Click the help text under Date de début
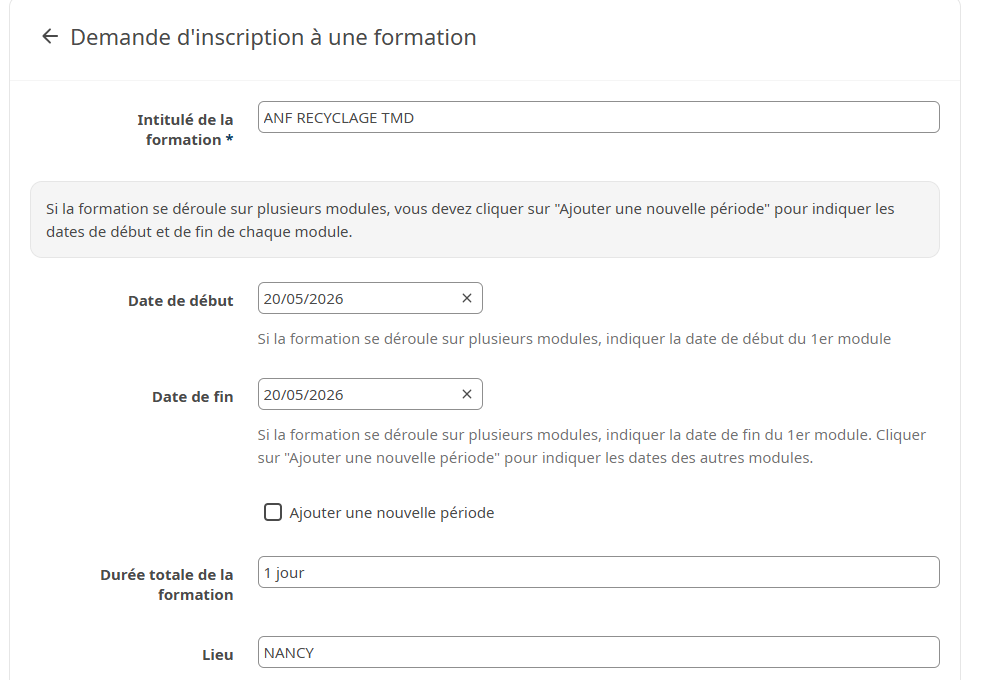The height and width of the screenshot is (680, 992). coord(574,339)
